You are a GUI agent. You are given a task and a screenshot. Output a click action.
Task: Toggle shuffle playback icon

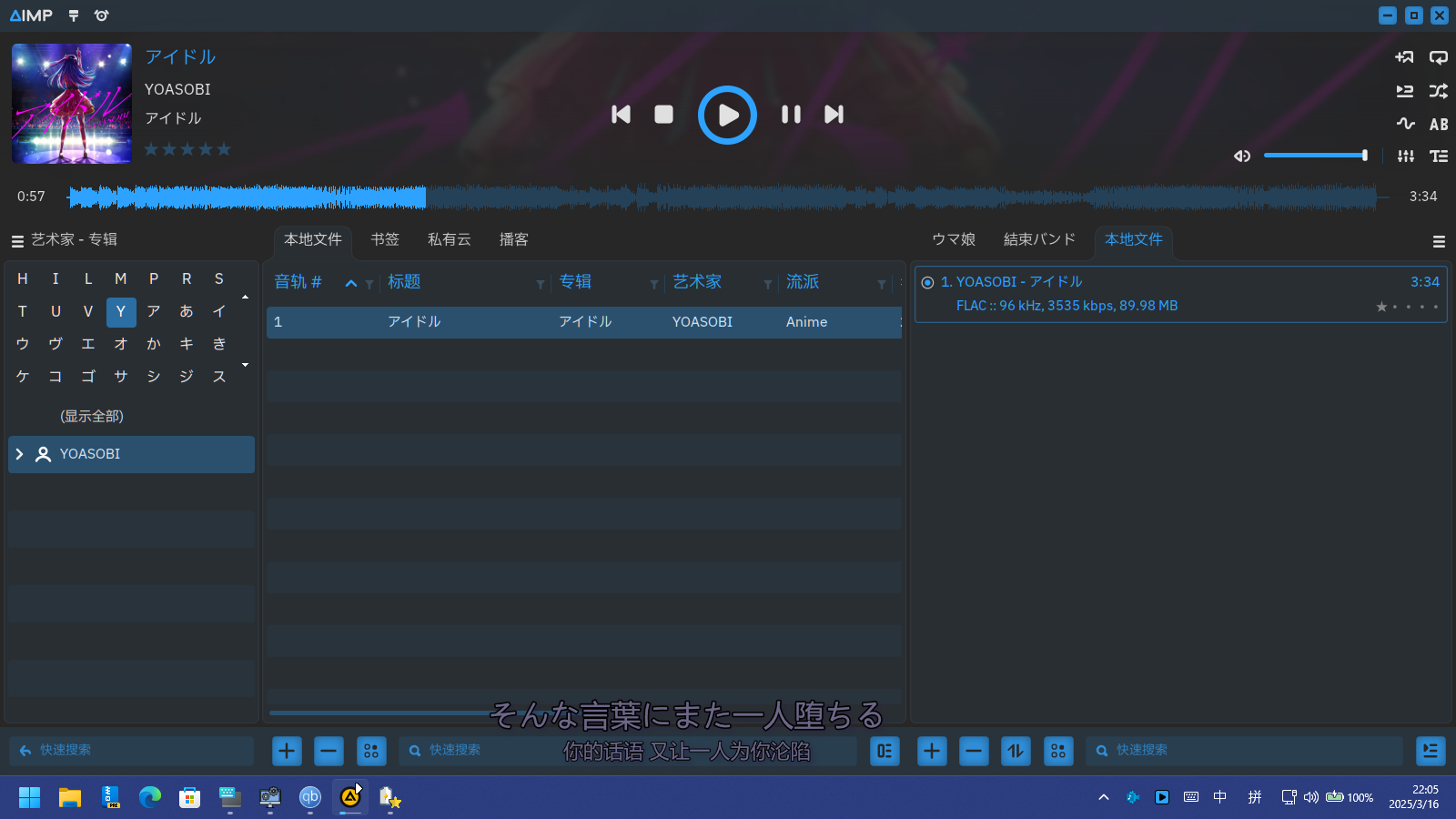[1439, 91]
